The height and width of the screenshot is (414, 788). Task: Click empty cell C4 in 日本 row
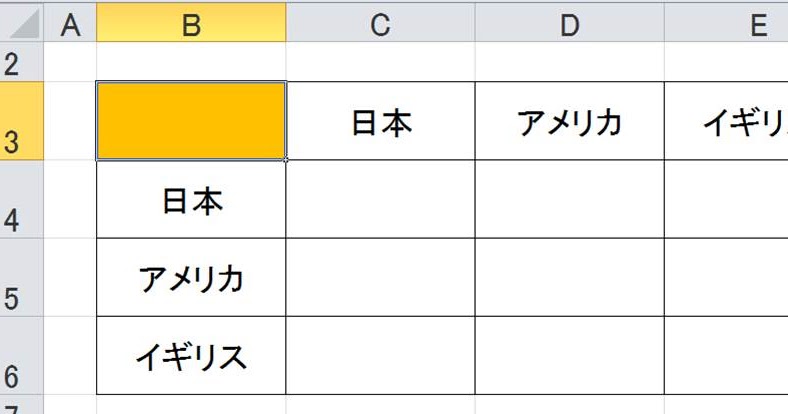click(x=380, y=199)
